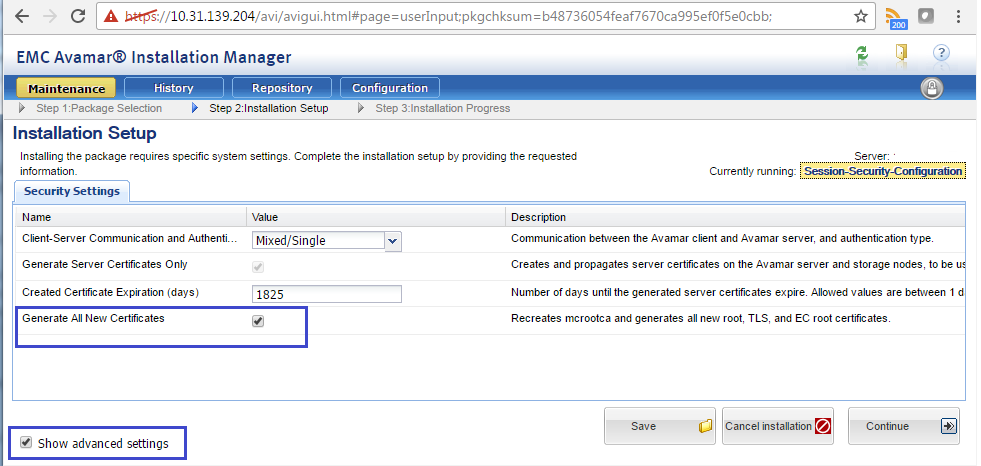Open the Mixed/Single authentication dropdown
The height and width of the screenshot is (466, 981).
click(392, 240)
